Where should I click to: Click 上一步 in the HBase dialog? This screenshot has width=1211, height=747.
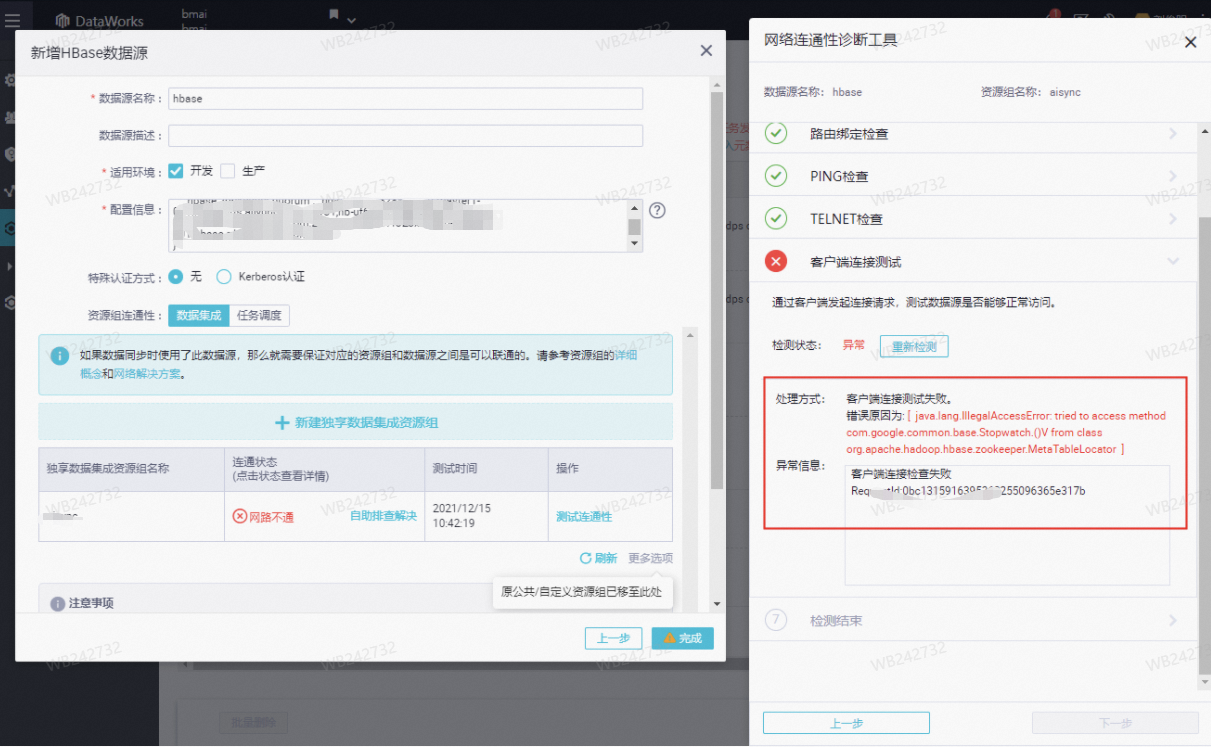pos(613,638)
